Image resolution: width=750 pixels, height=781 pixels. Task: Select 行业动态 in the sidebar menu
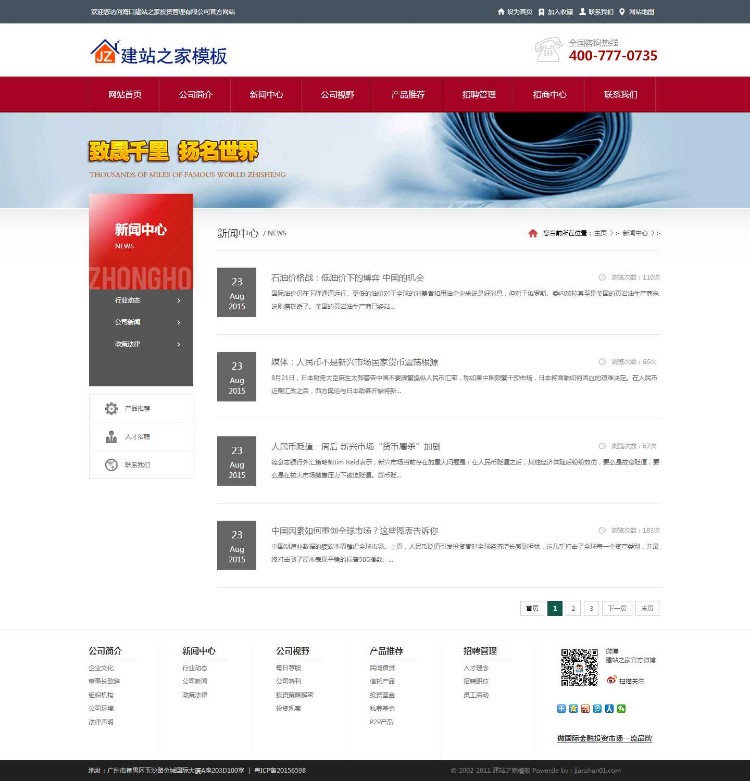click(127, 300)
